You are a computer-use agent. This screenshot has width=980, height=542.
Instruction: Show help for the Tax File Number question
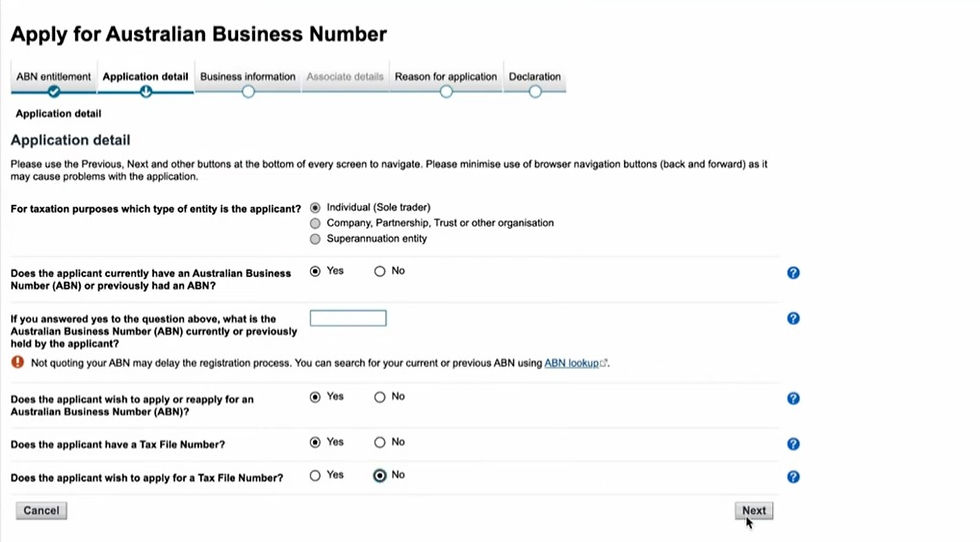click(793, 444)
